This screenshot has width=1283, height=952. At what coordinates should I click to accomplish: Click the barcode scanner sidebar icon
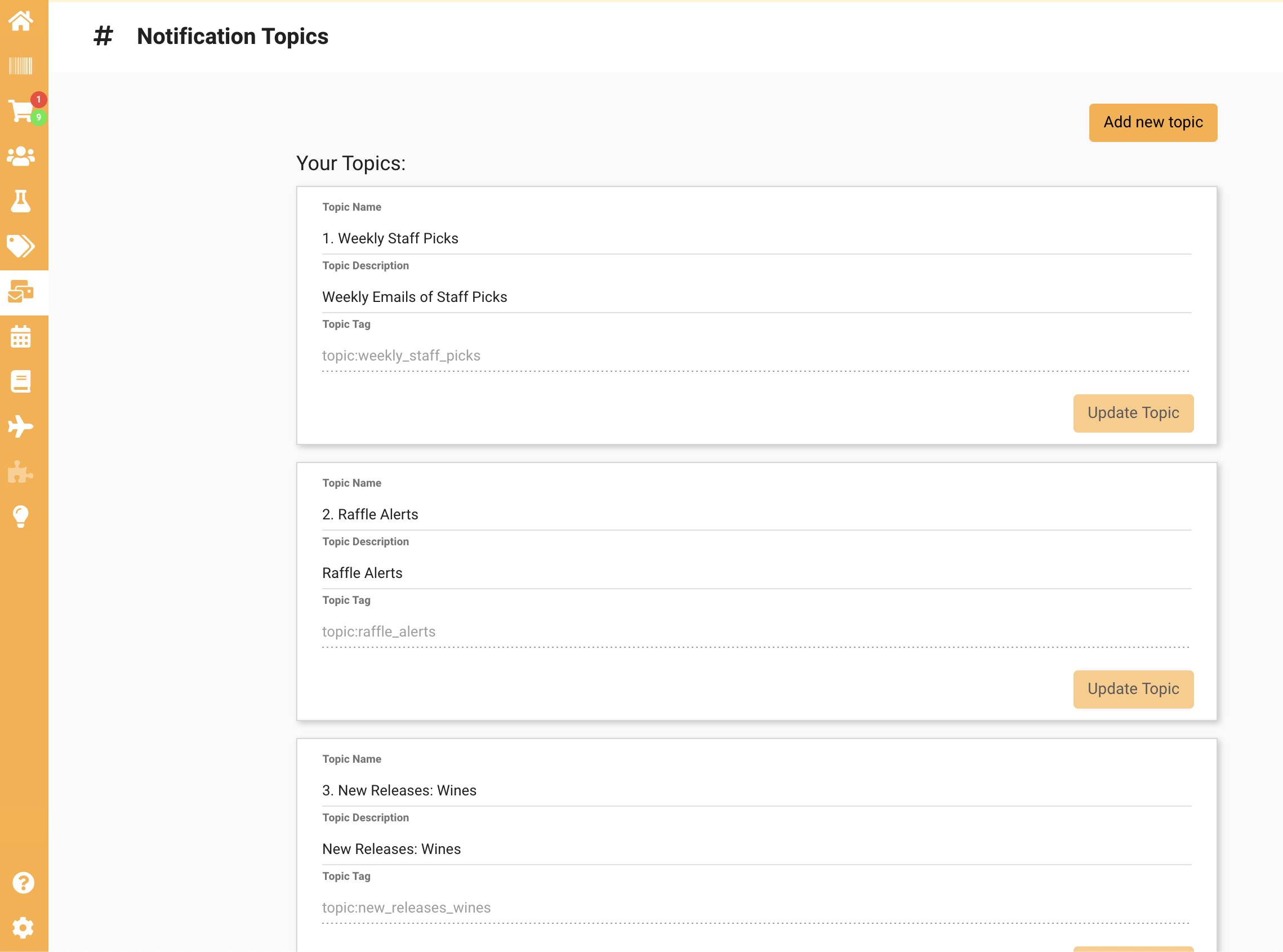click(x=21, y=66)
